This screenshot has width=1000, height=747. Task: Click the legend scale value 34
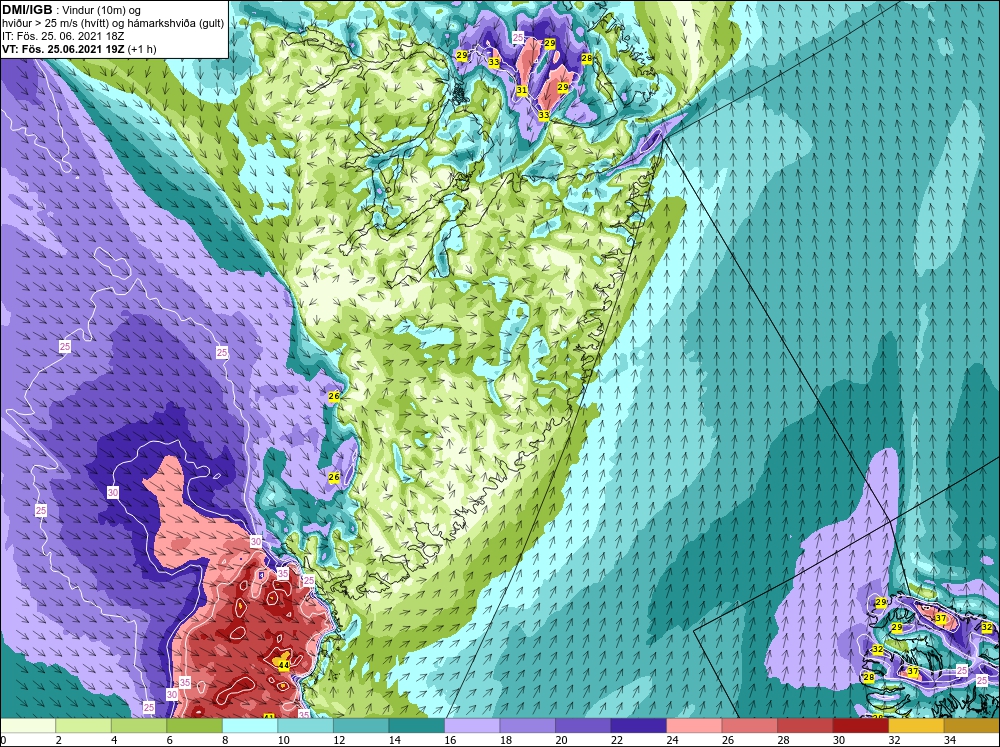tap(950, 740)
